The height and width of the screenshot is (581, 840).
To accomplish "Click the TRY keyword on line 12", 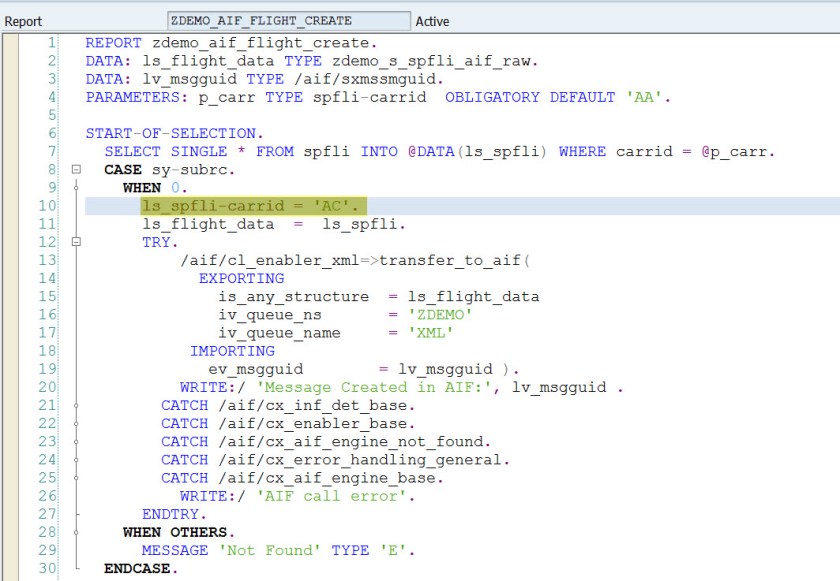I will 156,242.
